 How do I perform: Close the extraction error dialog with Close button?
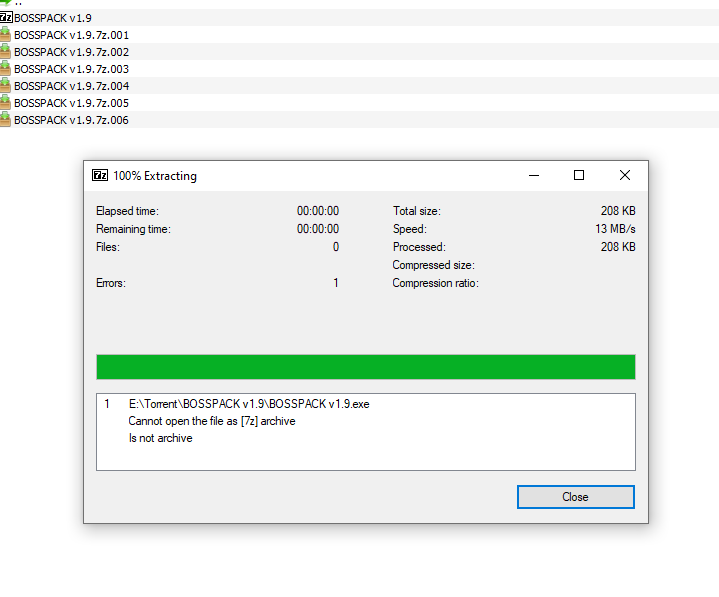click(575, 497)
